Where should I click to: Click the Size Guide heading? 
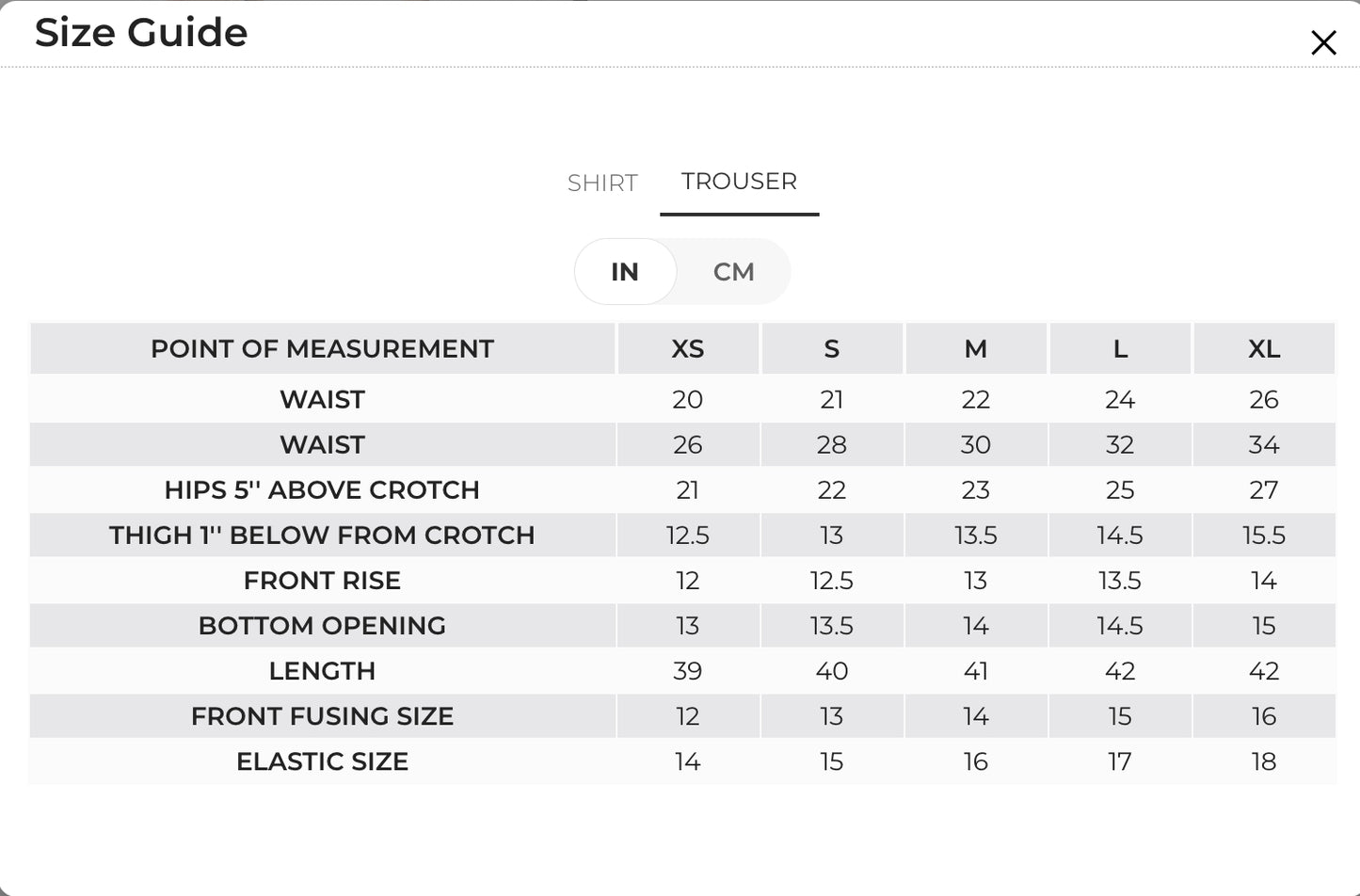[141, 33]
